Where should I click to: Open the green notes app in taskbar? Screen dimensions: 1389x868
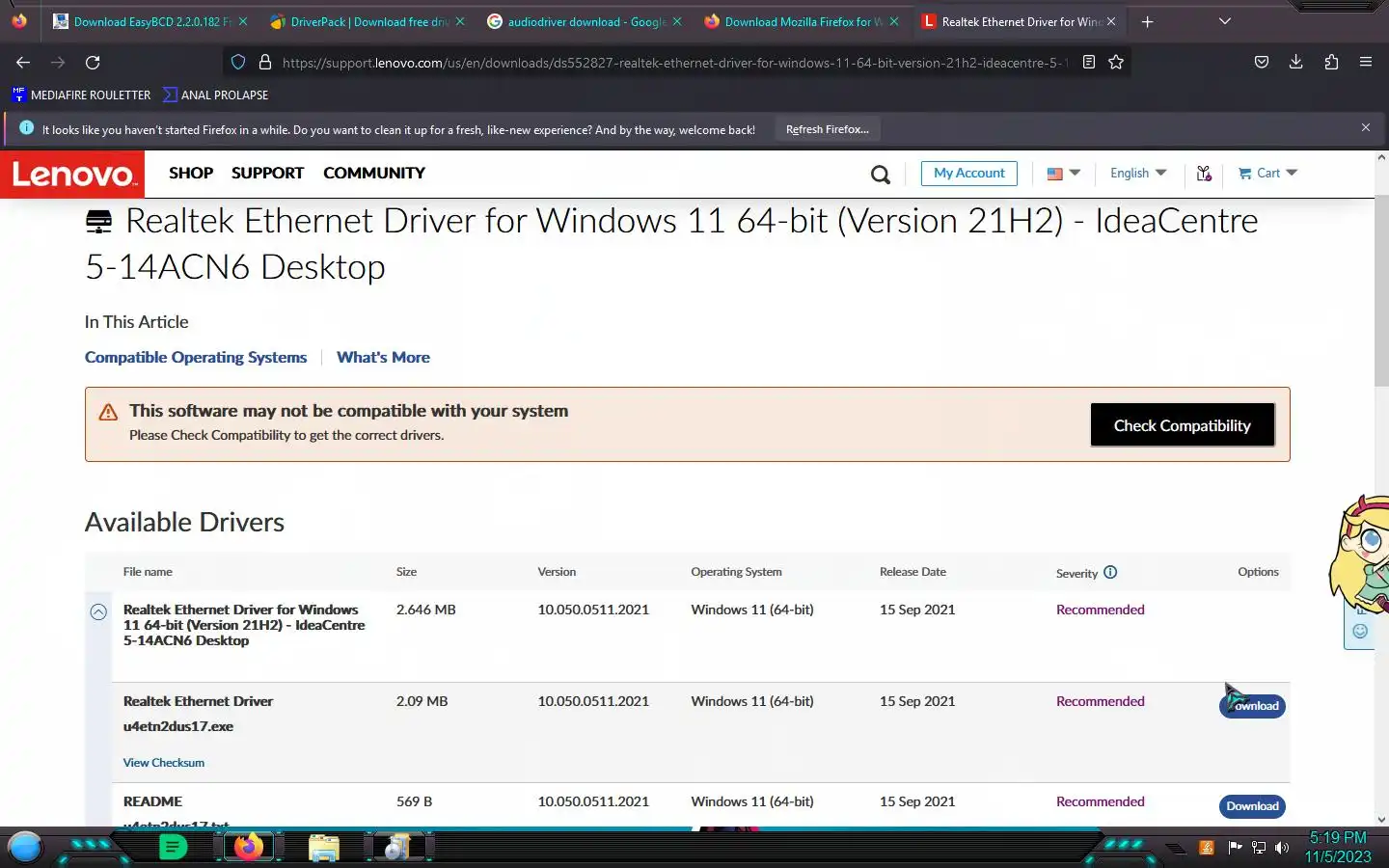(173, 848)
